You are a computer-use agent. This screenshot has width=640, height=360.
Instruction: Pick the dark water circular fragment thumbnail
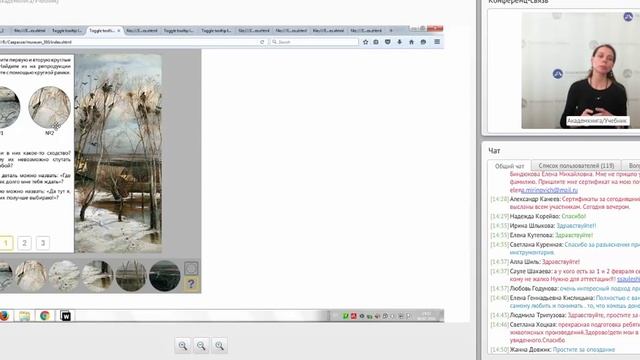pos(164,276)
